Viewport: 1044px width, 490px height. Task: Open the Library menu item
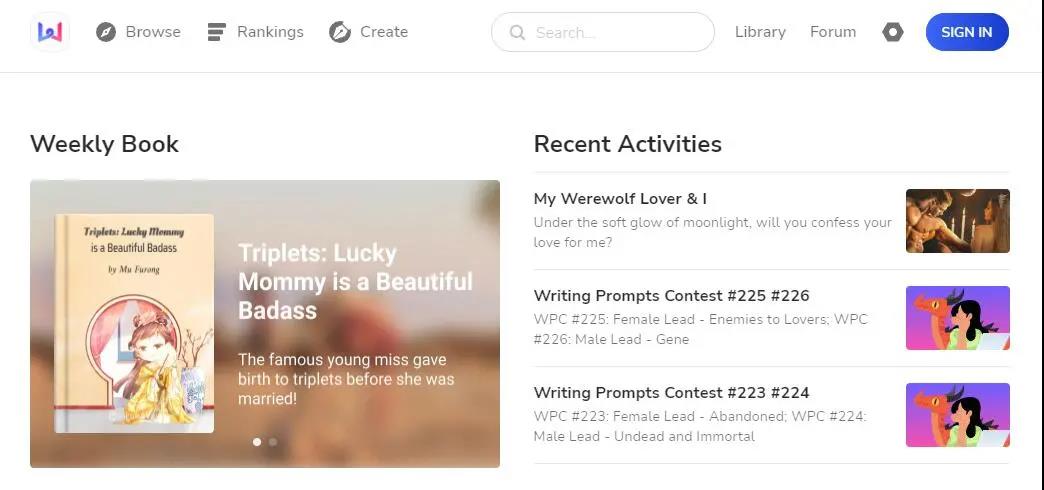760,32
